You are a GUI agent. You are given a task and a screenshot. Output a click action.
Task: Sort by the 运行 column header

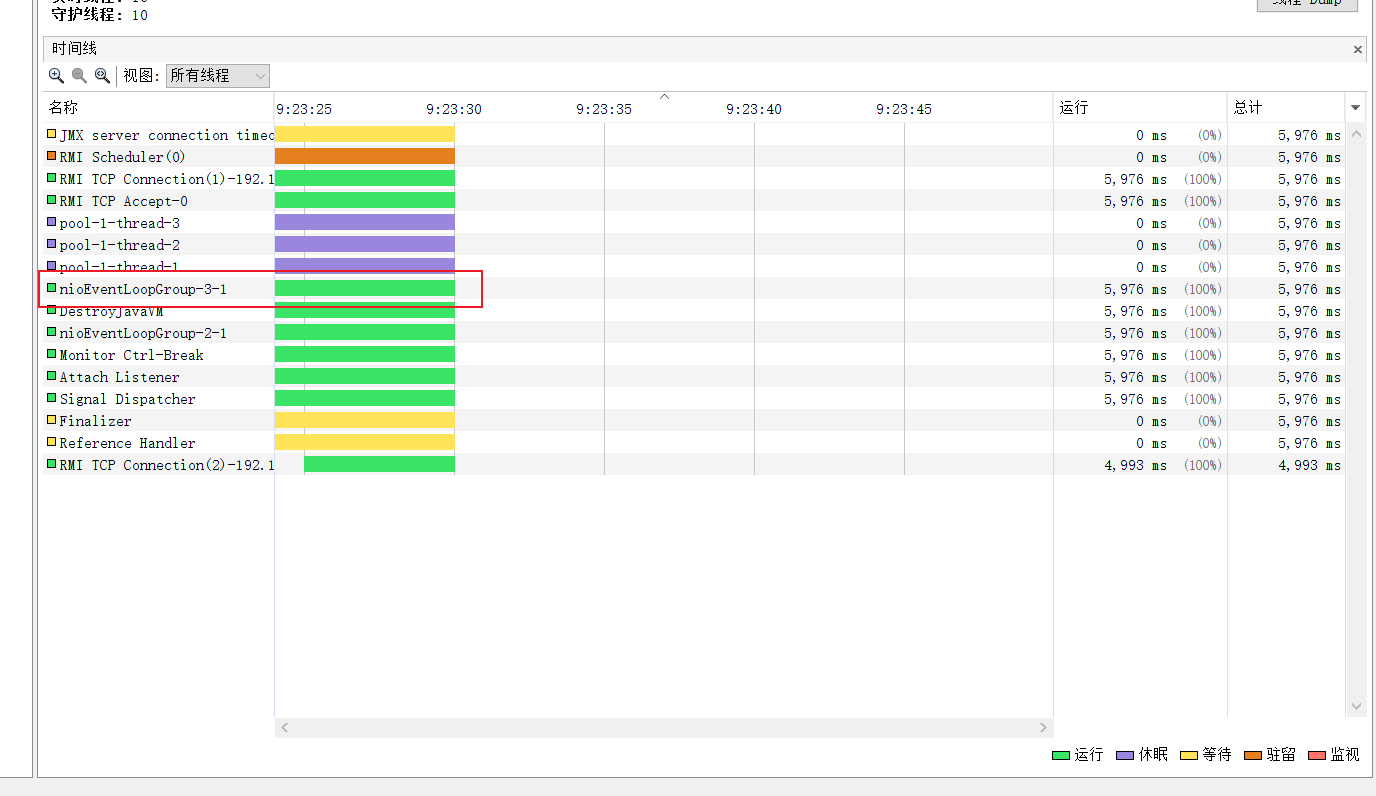click(1139, 108)
